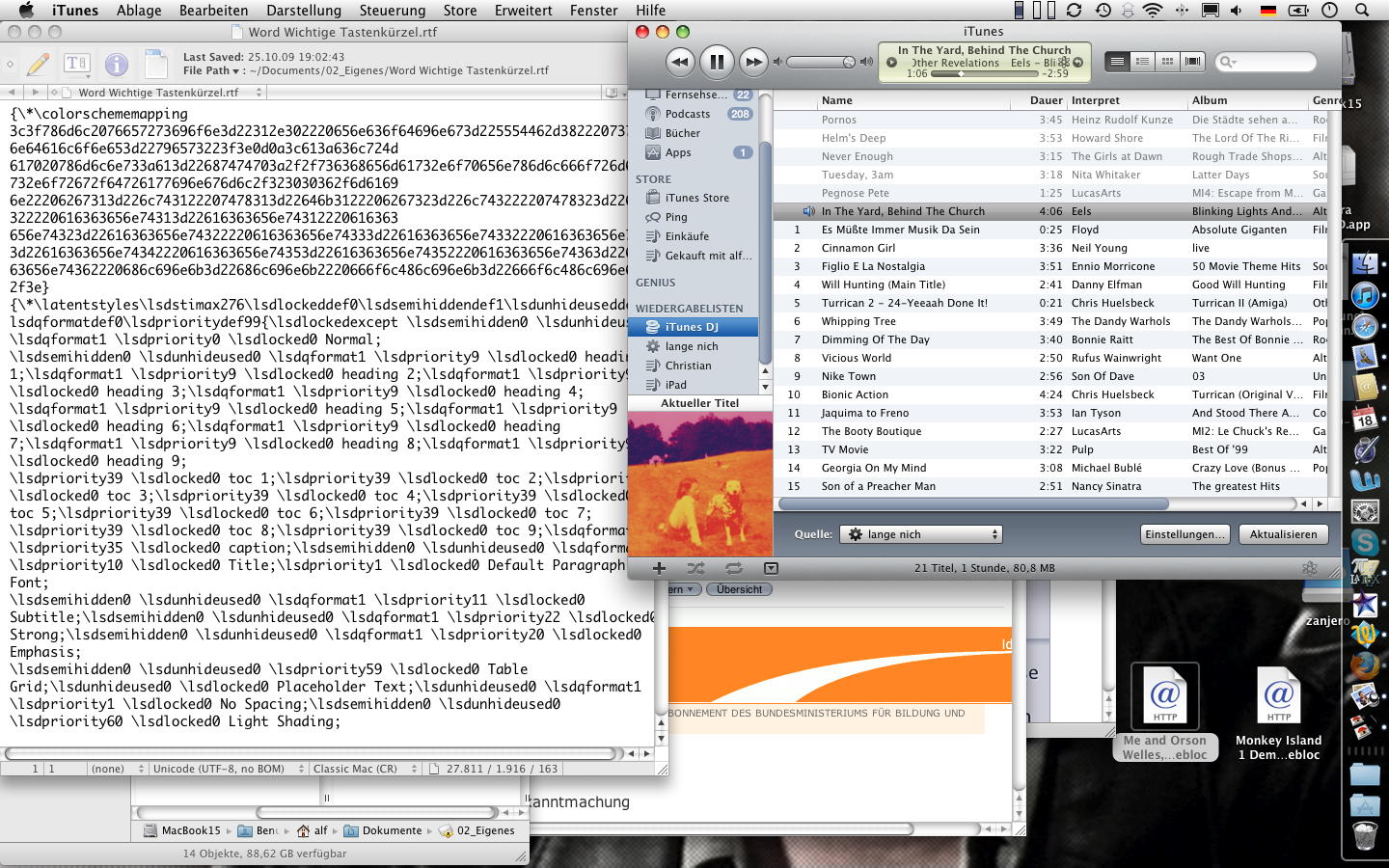Open the iTunes Store in the sidebar
1389x868 pixels.
click(x=696, y=198)
